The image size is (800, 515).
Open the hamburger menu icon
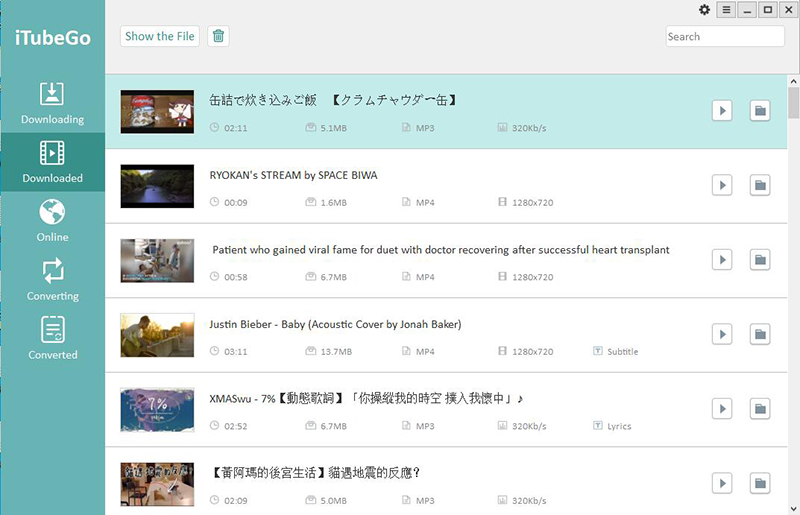coord(727,10)
